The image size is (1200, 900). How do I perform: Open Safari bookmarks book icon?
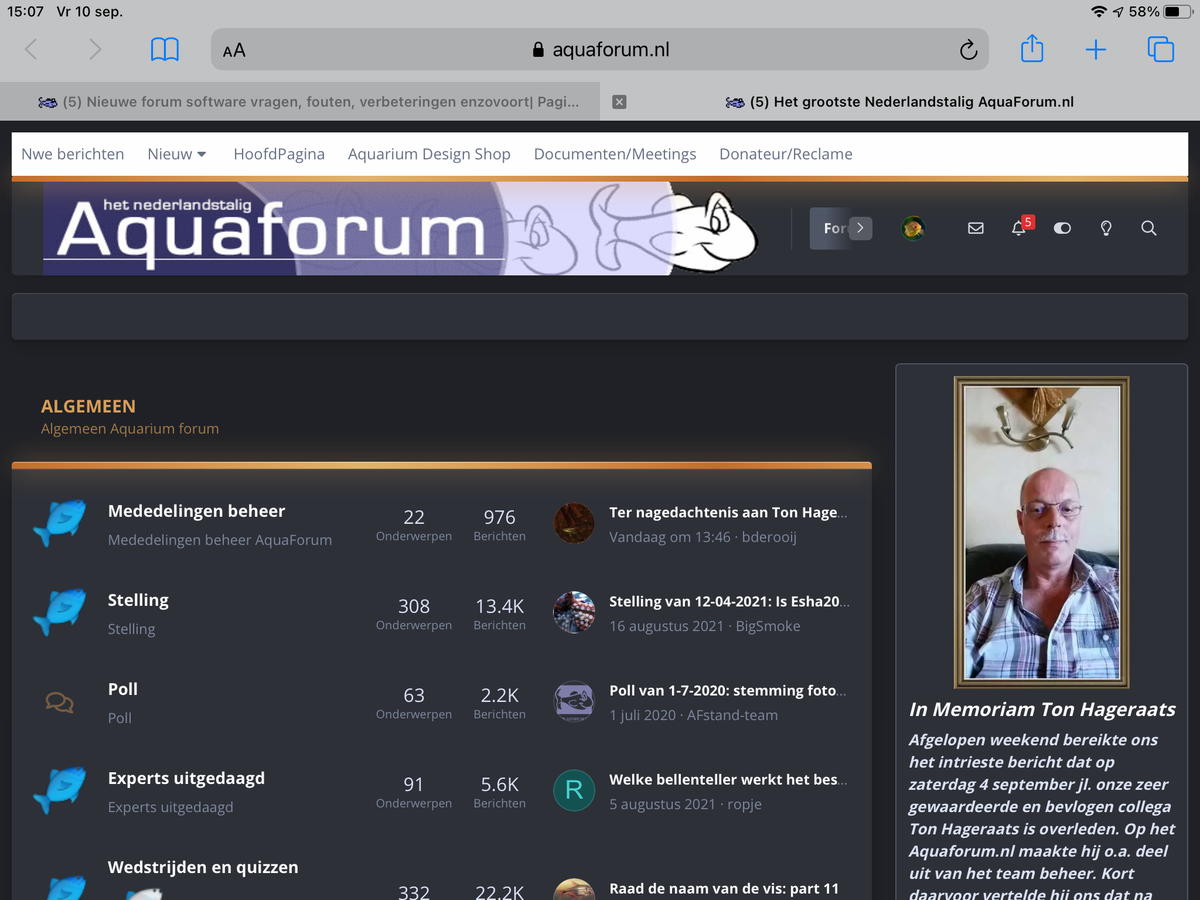[x=165, y=49]
